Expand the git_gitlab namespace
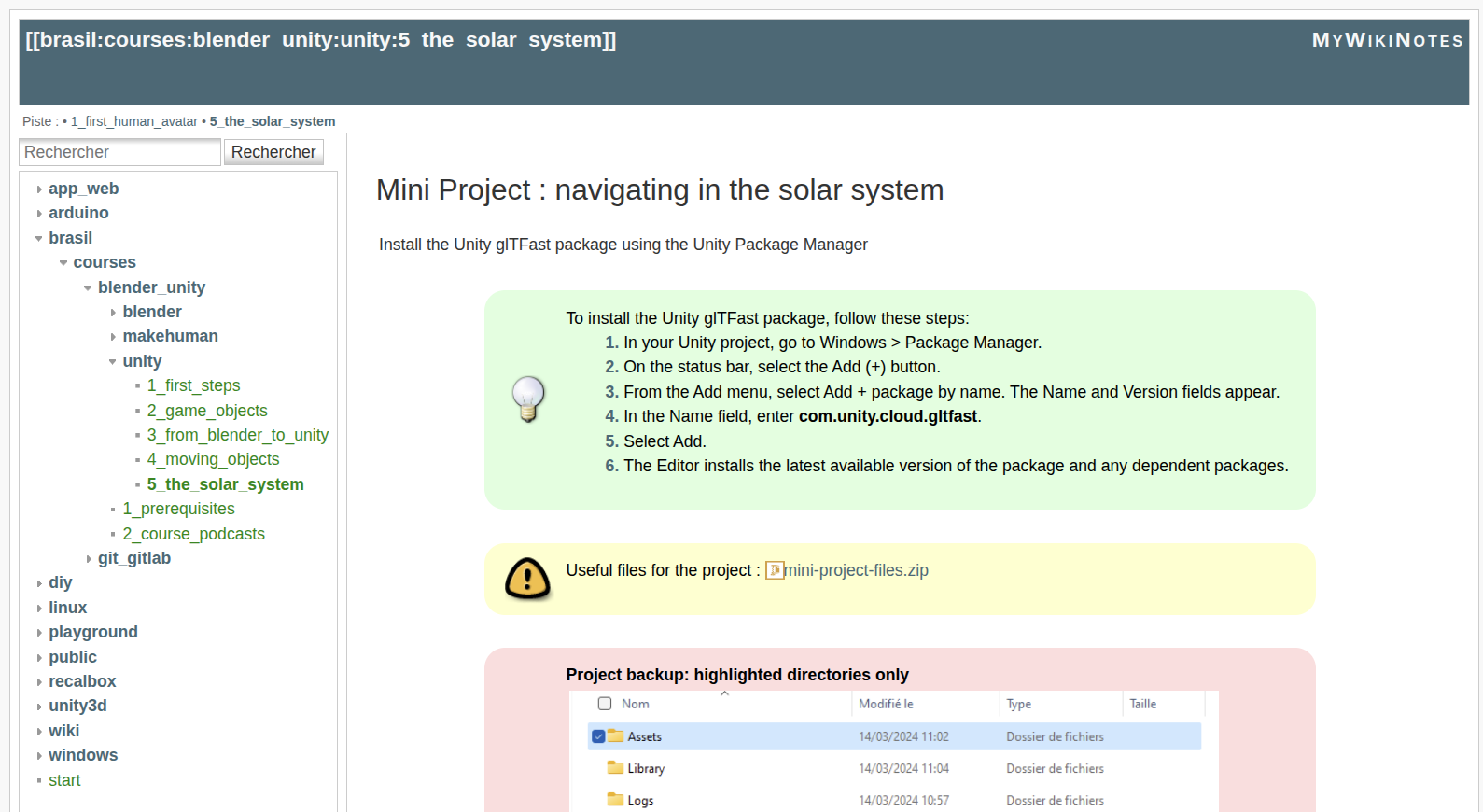This screenshot has width=1483, height=812. [x=134, y=558]
